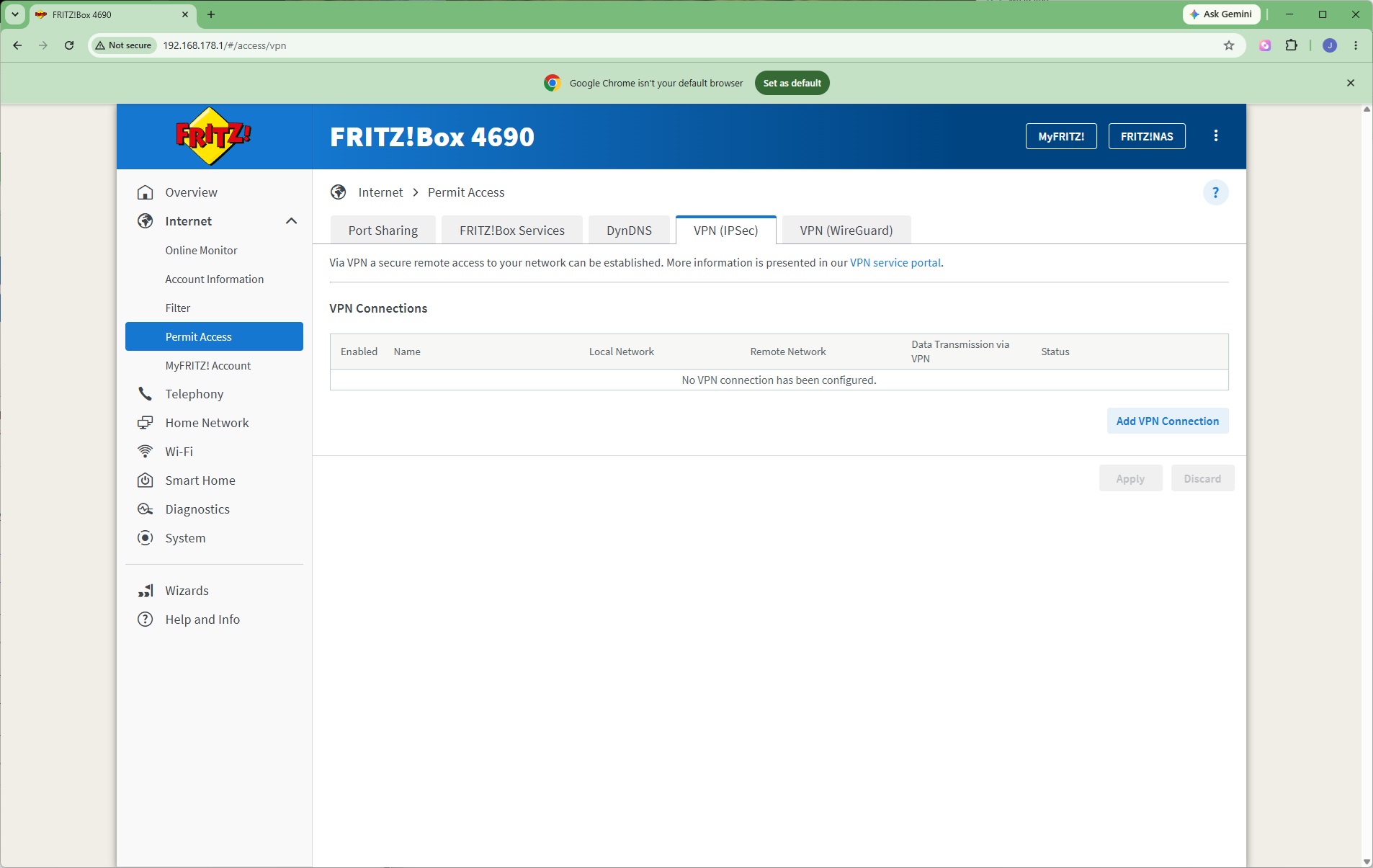Select the VPN (IPSec) tab
The width and height of the screenshot is (1373, 868).
pyautogui.click(x=726, y=231)
